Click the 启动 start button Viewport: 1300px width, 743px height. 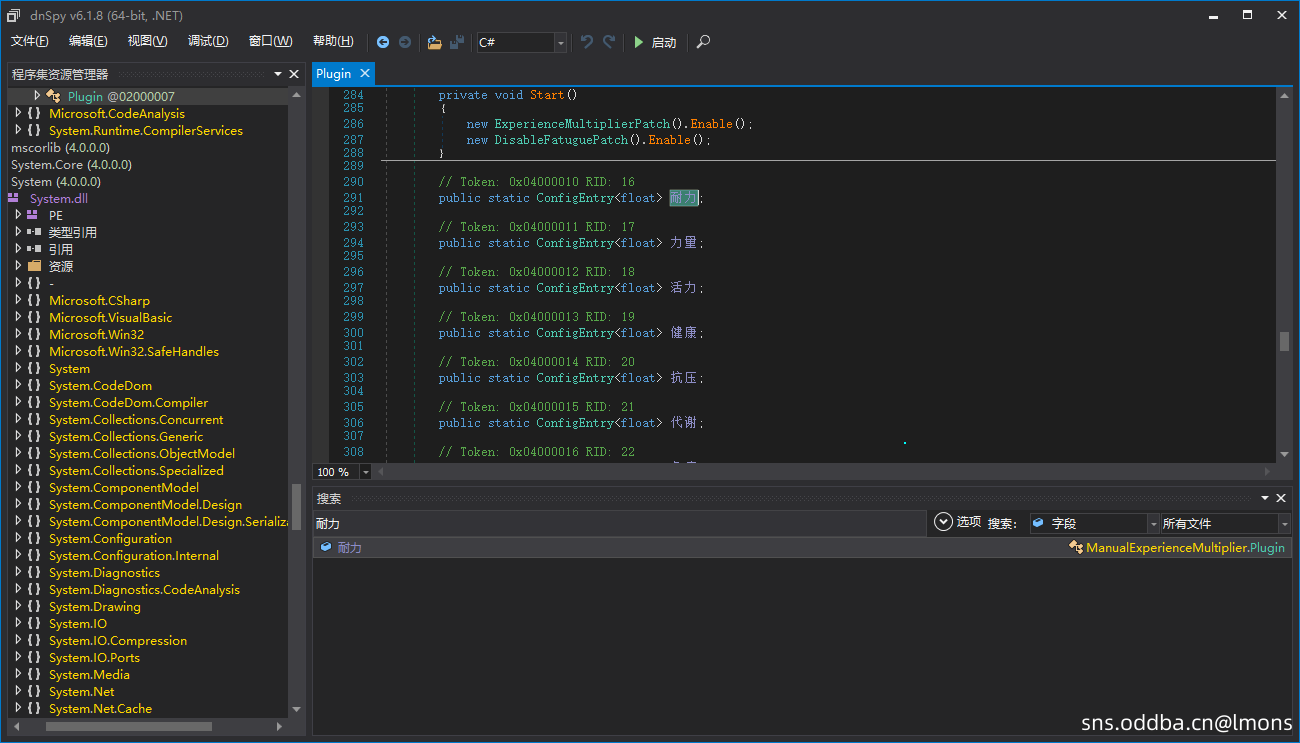(655, 42)
